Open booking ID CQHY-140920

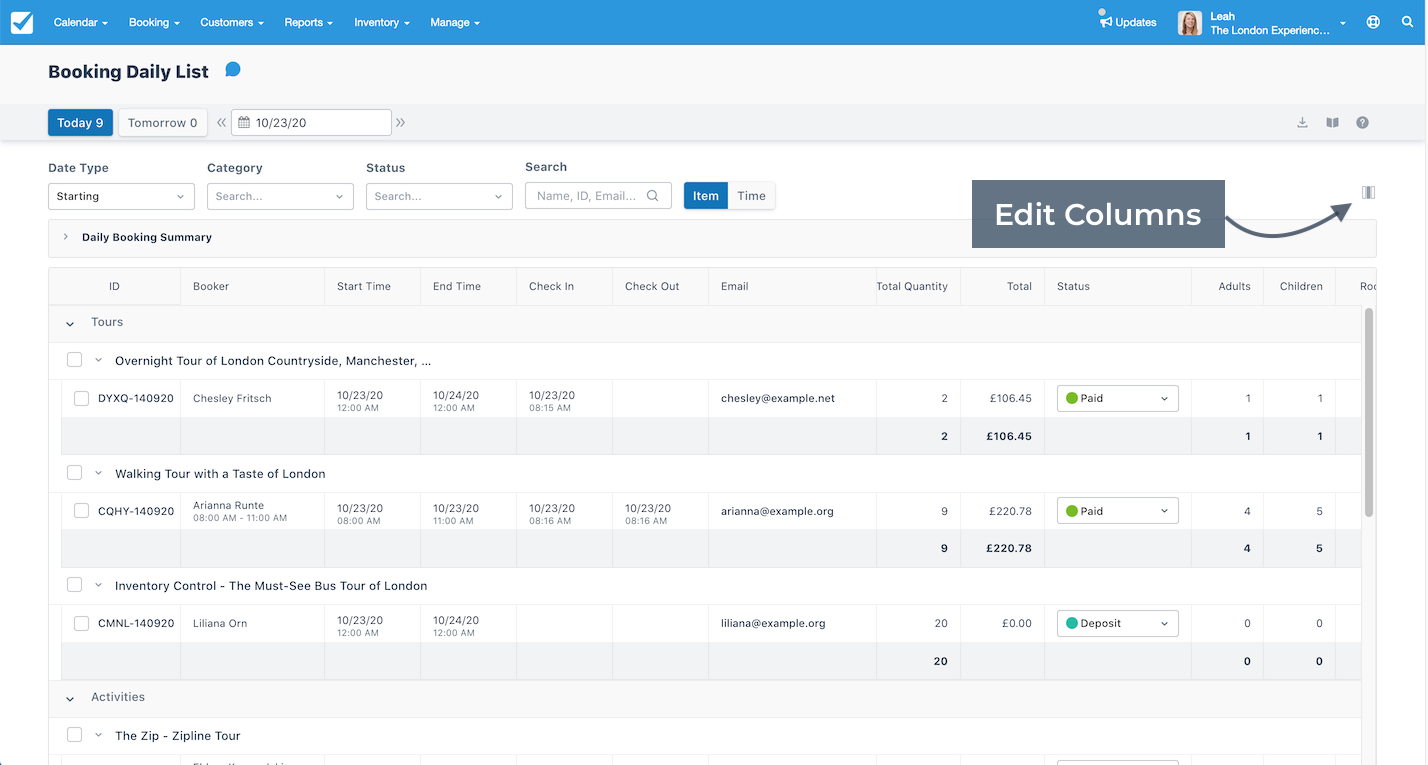pyautogui.click(x=136, y=511)
